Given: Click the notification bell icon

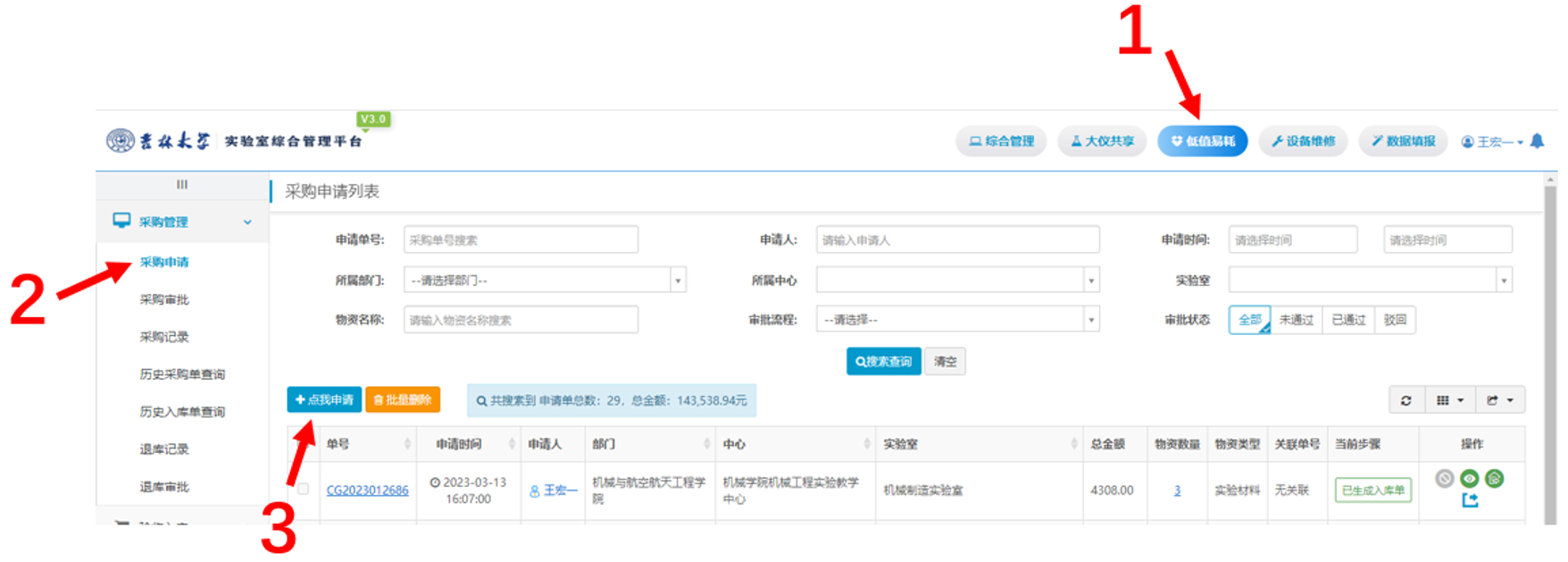Looking at the screenshot, I should pos(1537,141).
